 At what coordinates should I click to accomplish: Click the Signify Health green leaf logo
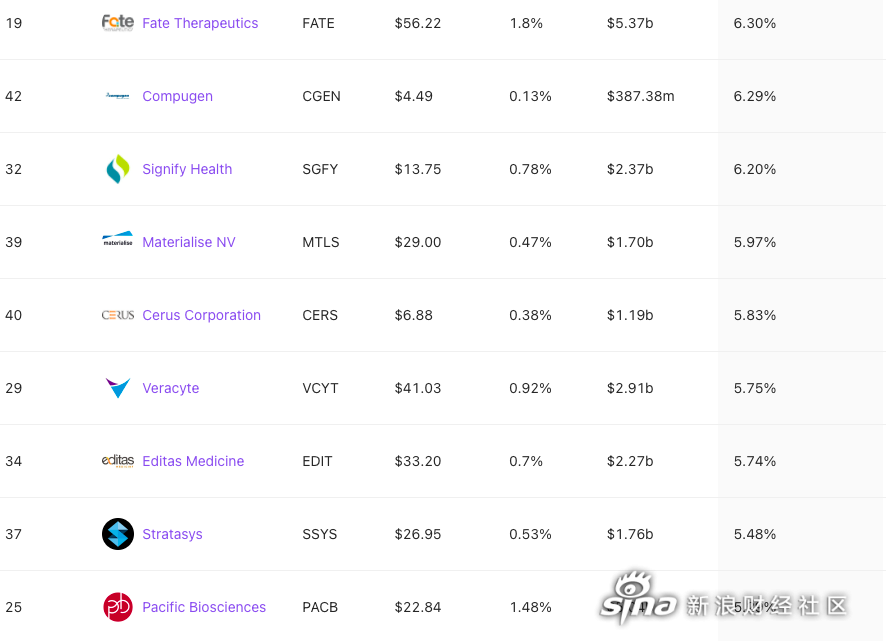point(118,169)
